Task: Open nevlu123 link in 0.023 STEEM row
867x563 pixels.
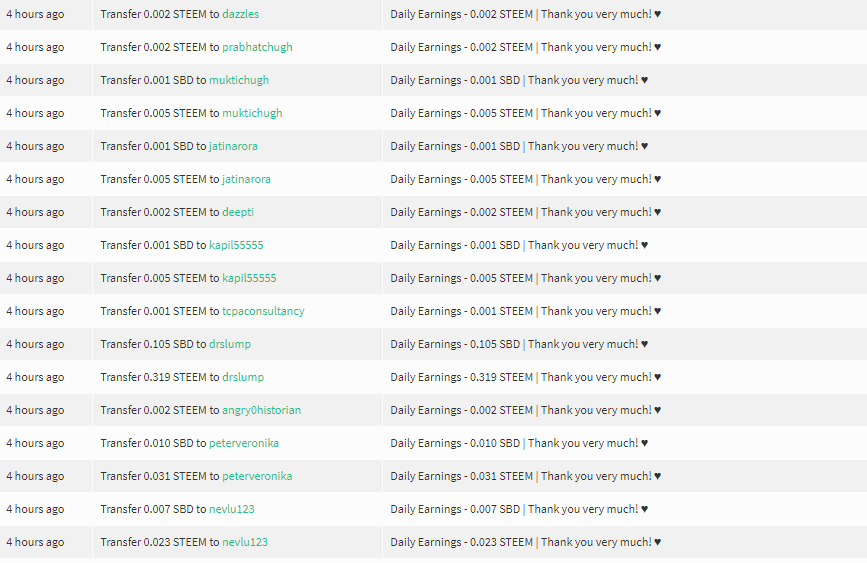Action: (x=245, y=542)
